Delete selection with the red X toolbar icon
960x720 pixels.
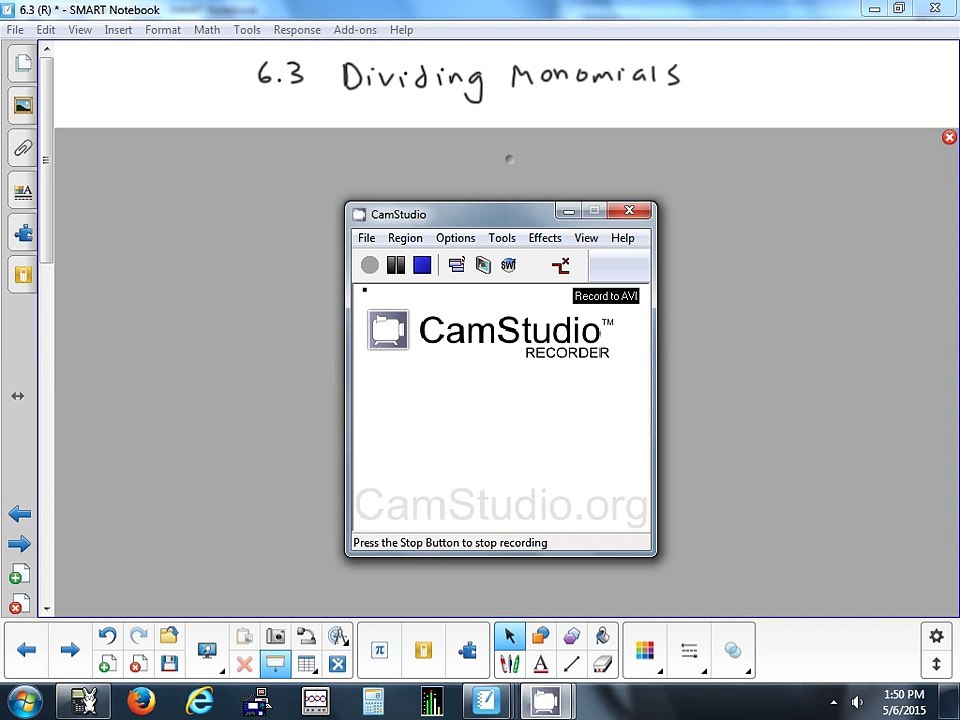tap(244, 664)
